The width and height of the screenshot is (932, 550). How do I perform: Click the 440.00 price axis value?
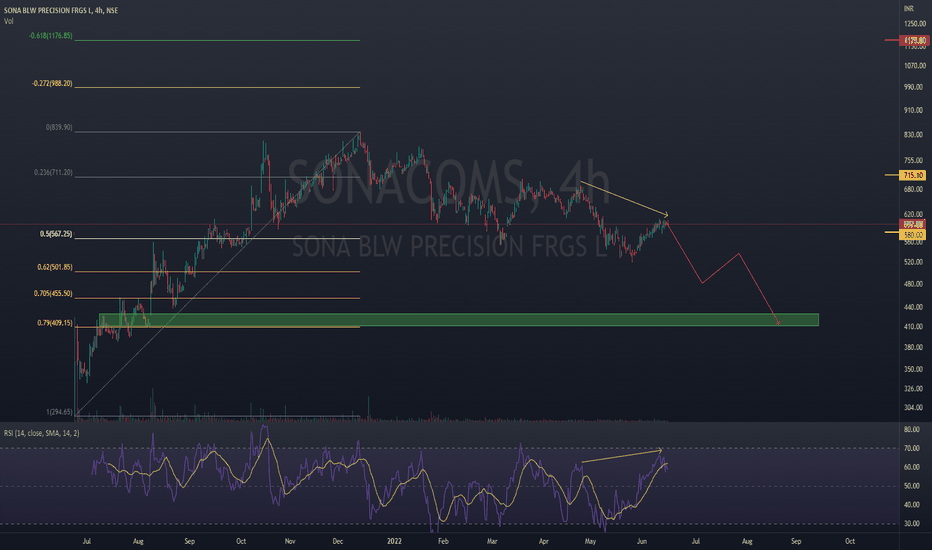pyautogui.click(x=914, y=307)
